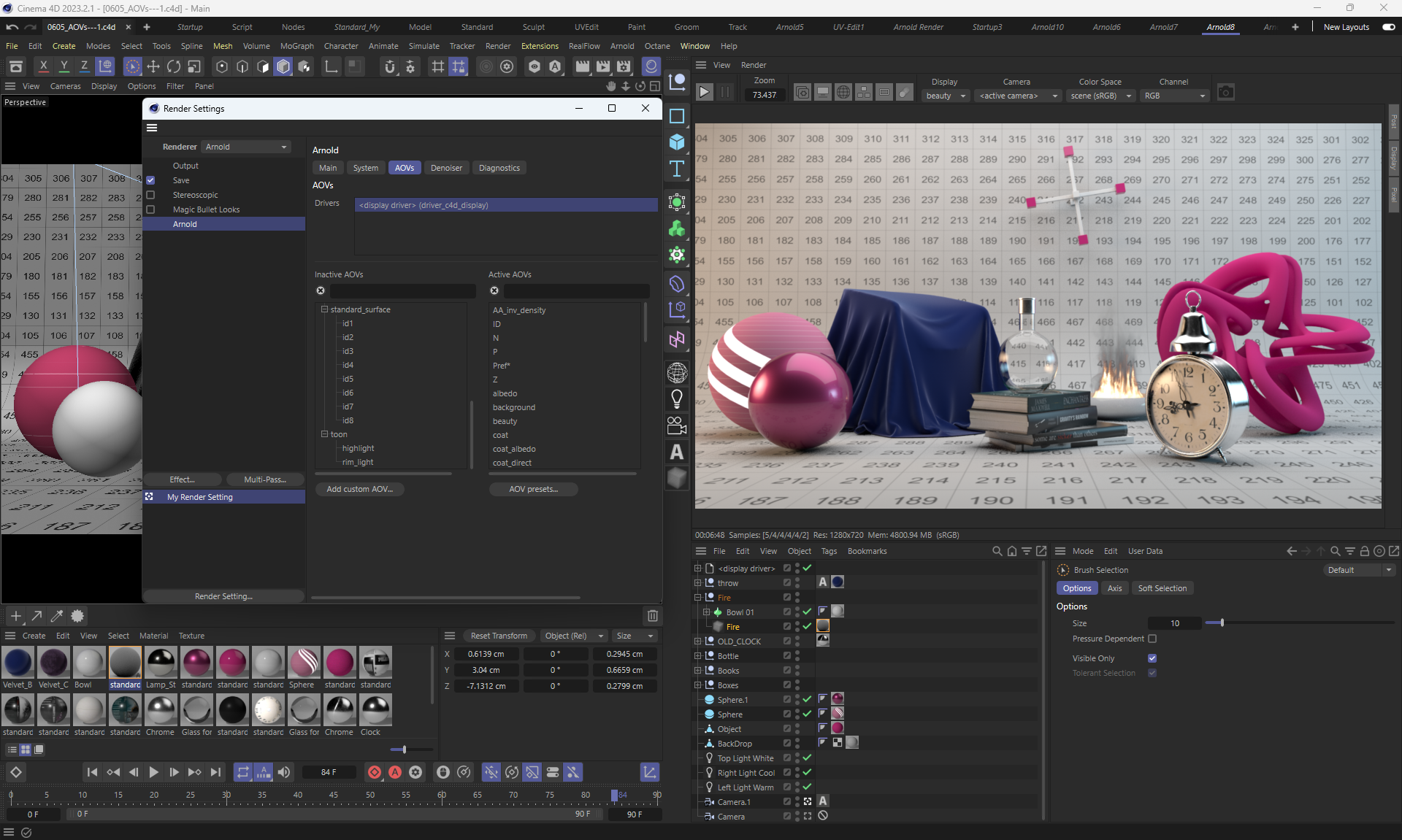Toggle the Save checkbox in Render Settings

click(x=150, y=180)
